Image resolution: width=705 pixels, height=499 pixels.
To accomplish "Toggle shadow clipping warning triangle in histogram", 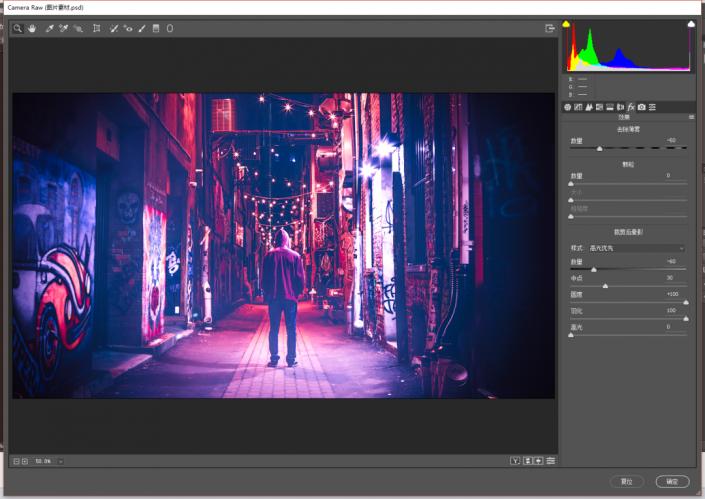I will click(x=567, y=24).
